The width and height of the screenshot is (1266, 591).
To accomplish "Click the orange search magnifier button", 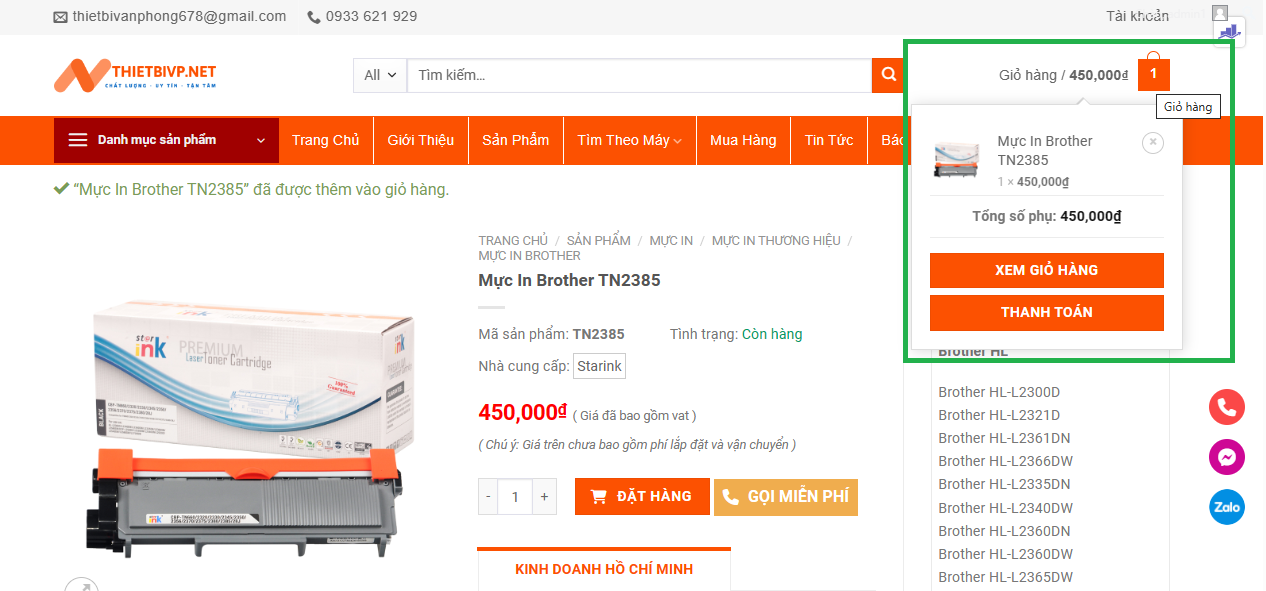I will click(x=887, y=75).
